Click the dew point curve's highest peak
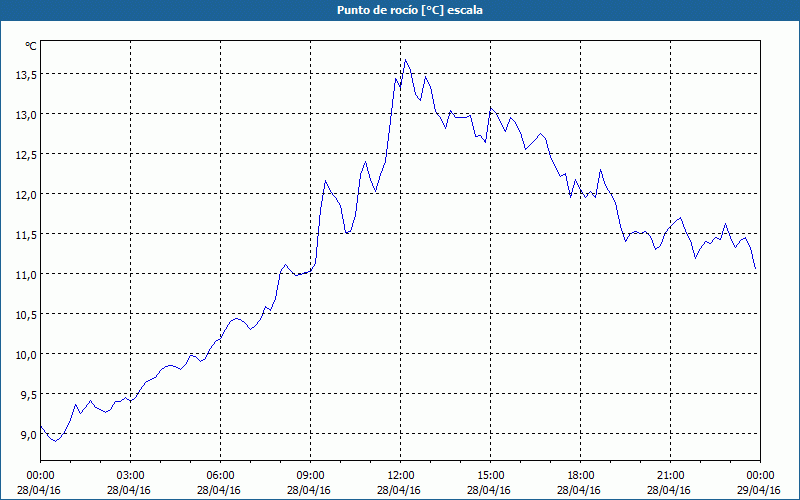 point(405,60)
